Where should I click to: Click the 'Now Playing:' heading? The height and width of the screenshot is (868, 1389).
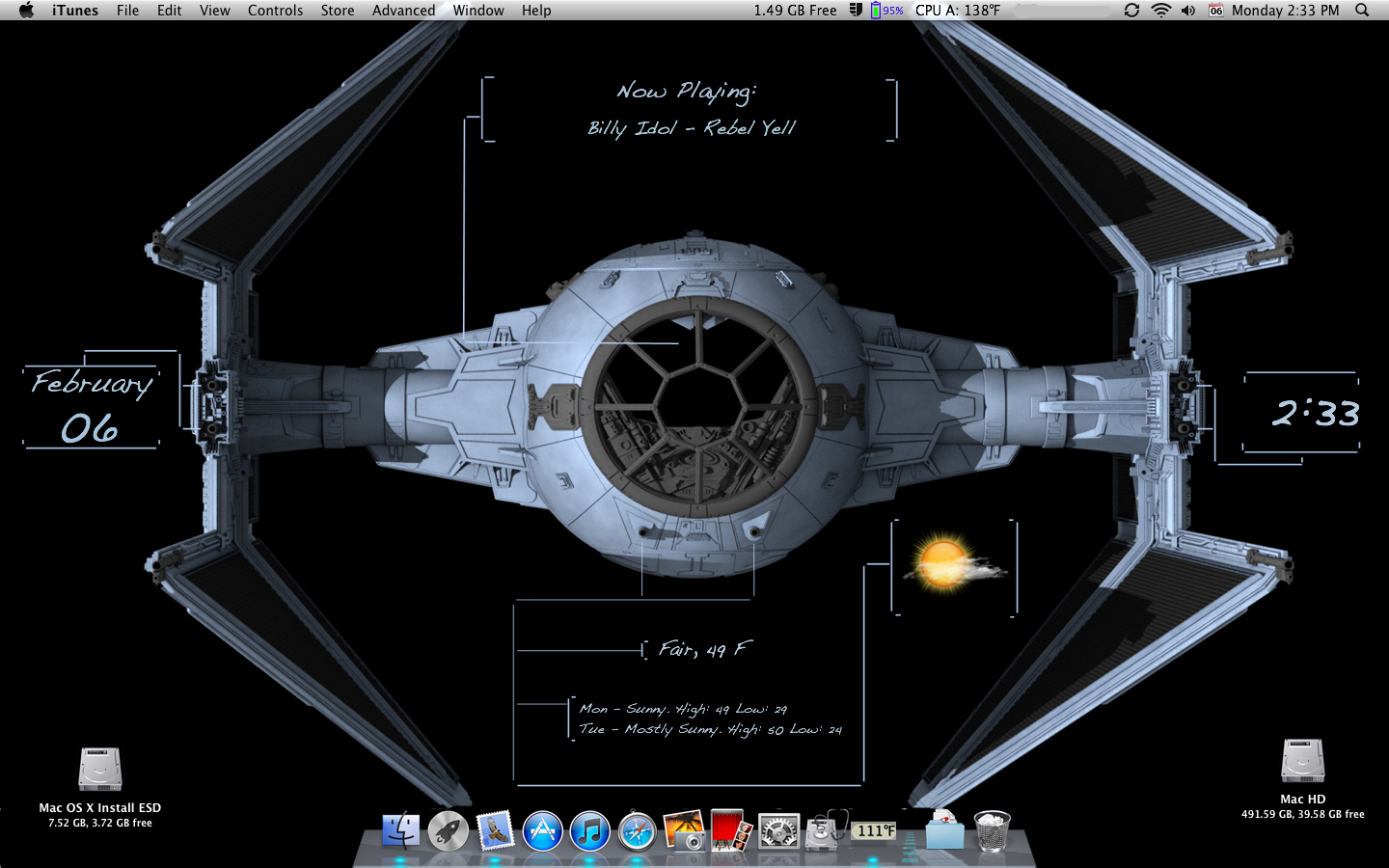click(x=687, y=92)
